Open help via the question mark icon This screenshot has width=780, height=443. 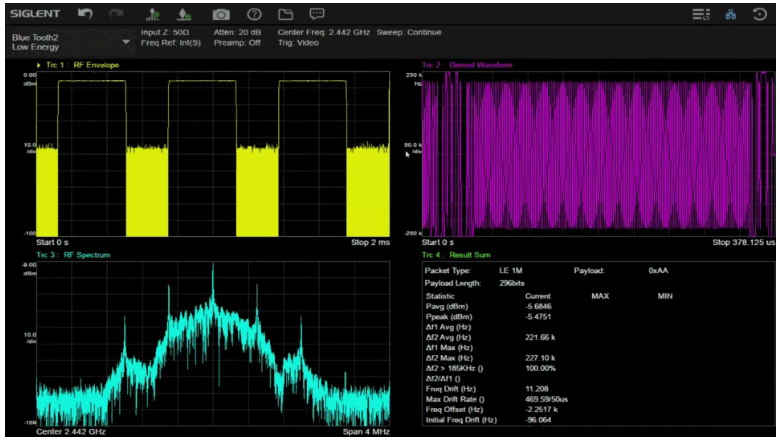[x=254, y=14]
